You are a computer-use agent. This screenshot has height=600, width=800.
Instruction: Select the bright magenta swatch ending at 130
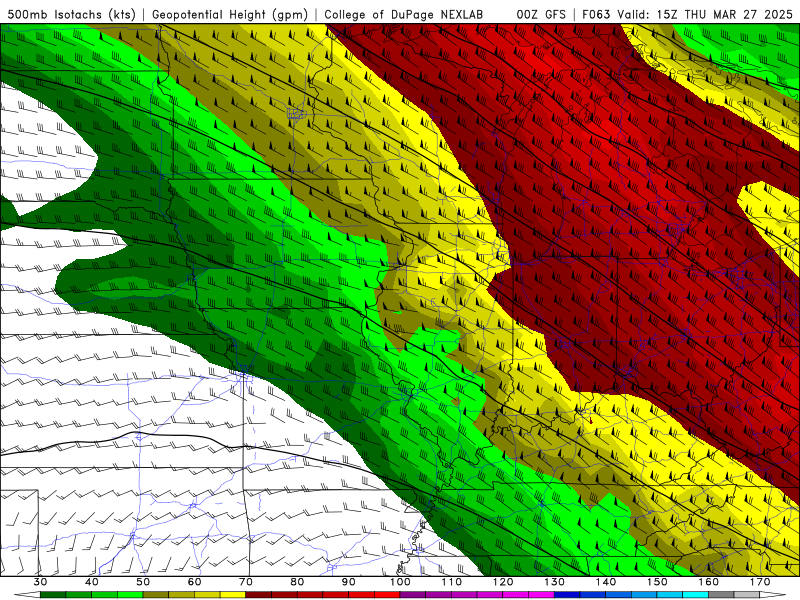point(542,595)
